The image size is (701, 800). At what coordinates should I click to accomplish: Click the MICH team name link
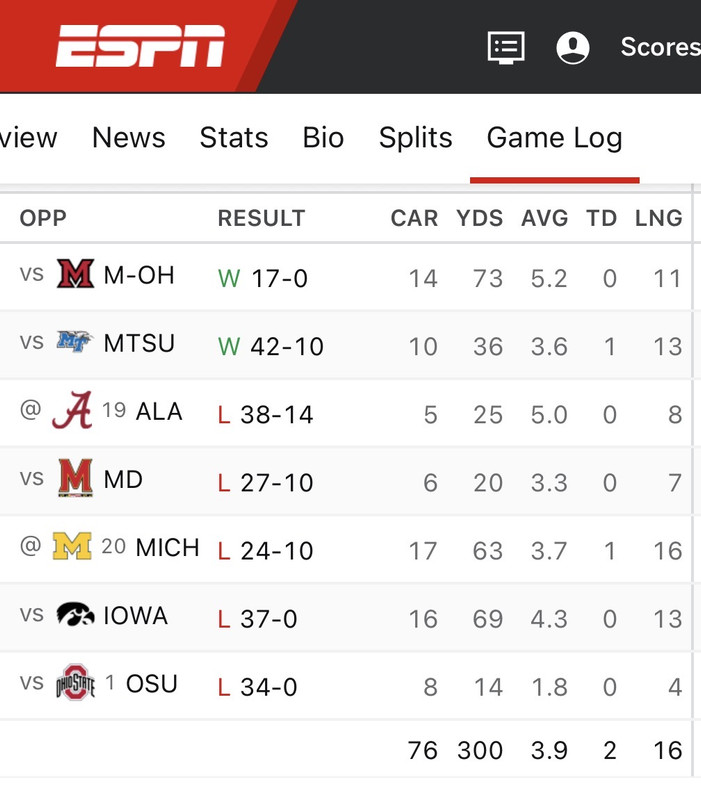pos(167,547)
